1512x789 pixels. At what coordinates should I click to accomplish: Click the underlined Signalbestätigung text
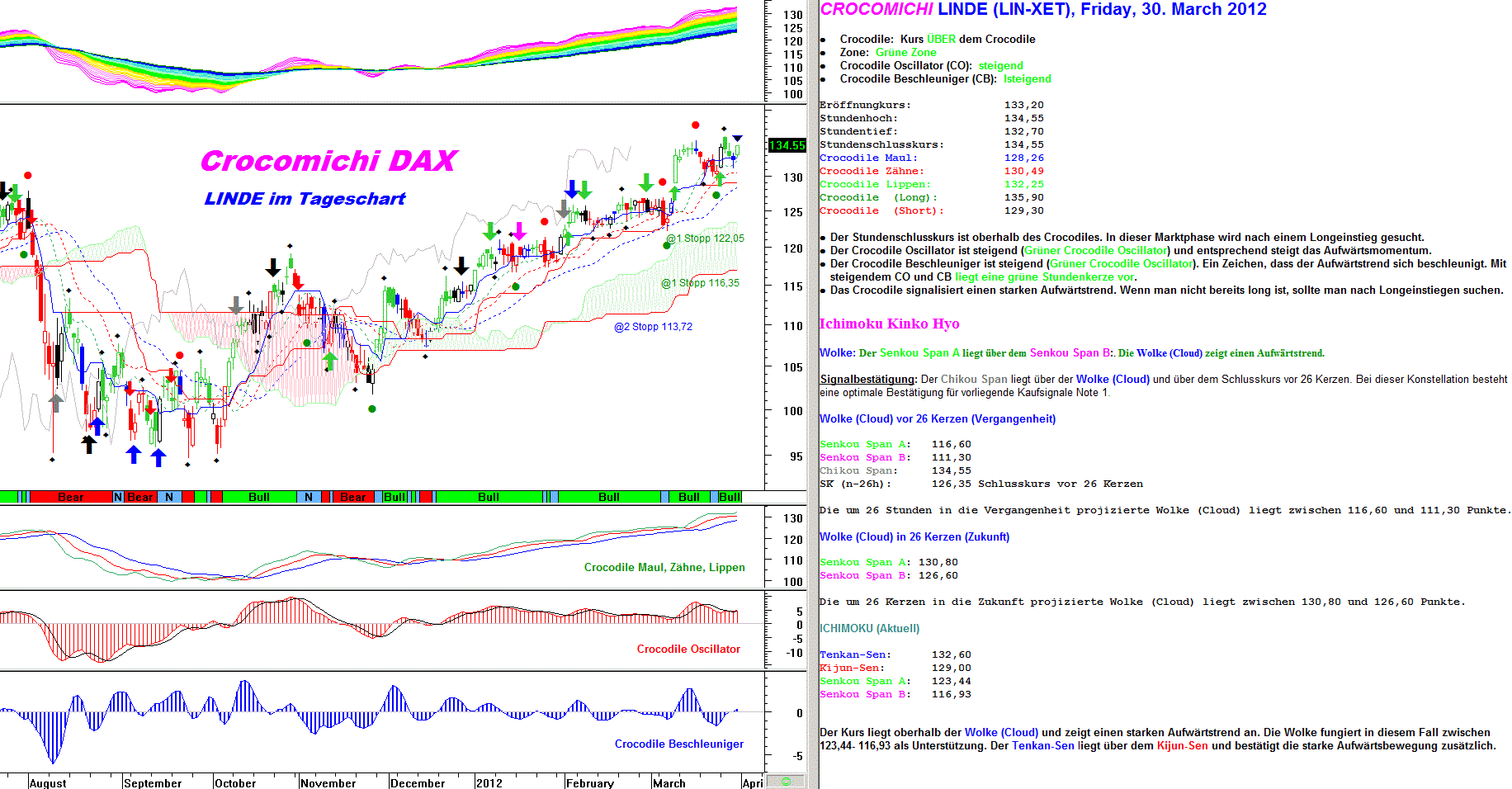click(x=867, y=380)
